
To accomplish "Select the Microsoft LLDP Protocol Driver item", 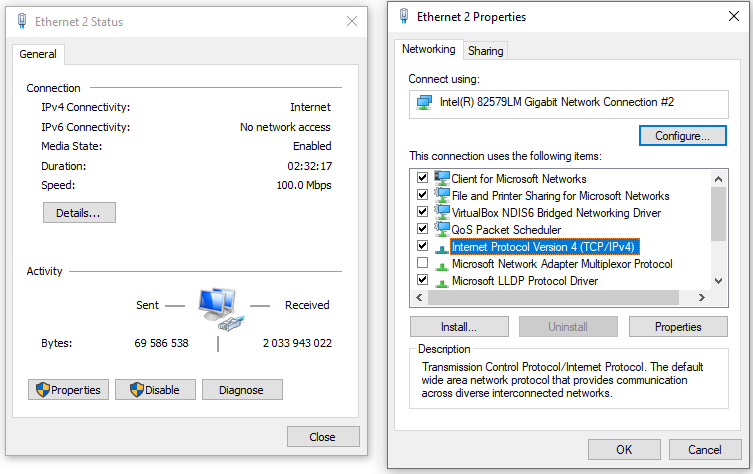I will (525, 281).
